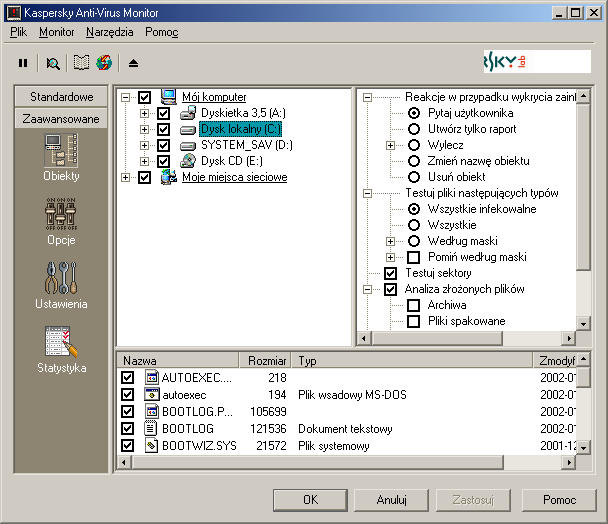Click the AUTOEXEC.... file icon
The width and height of the screenshot is (608, 524).
[152, 377]
